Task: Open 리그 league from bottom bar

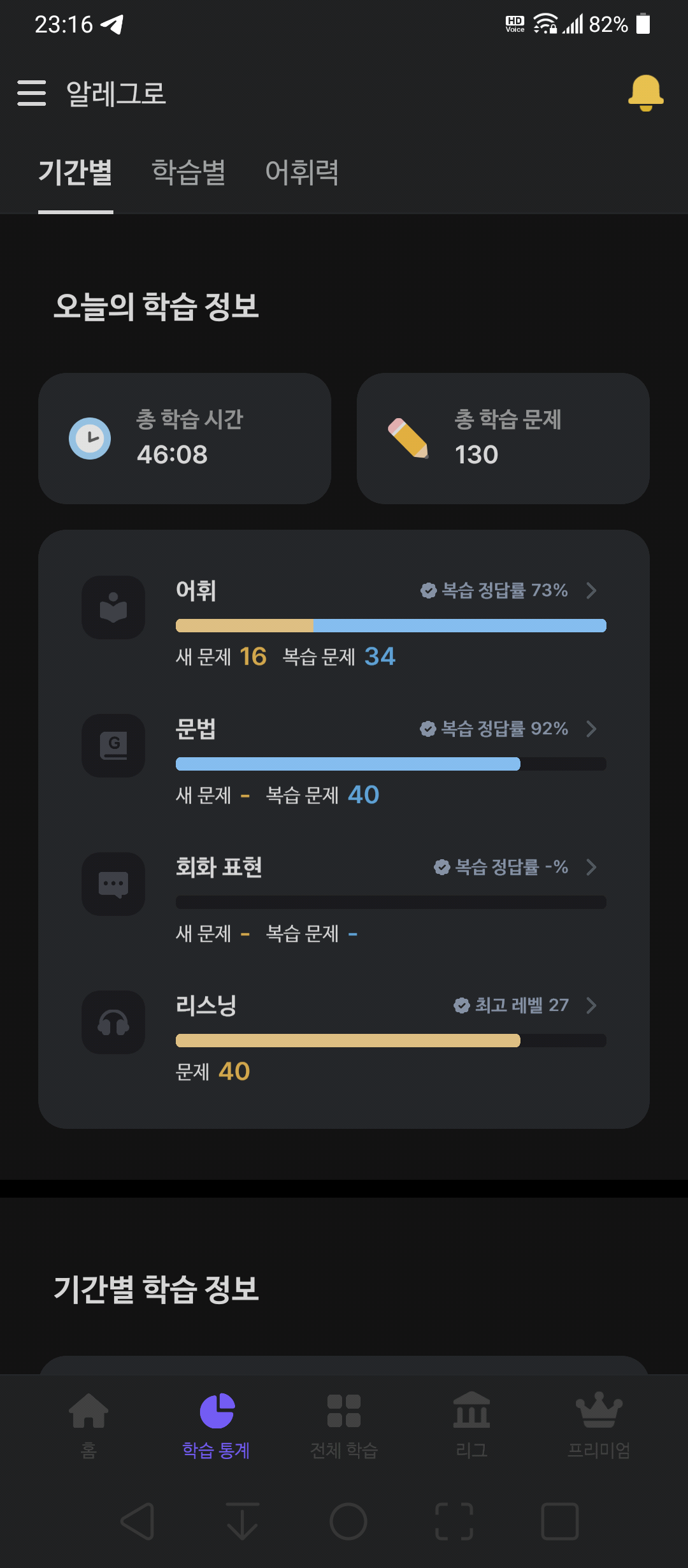Action: click(x=471, y=1426)
